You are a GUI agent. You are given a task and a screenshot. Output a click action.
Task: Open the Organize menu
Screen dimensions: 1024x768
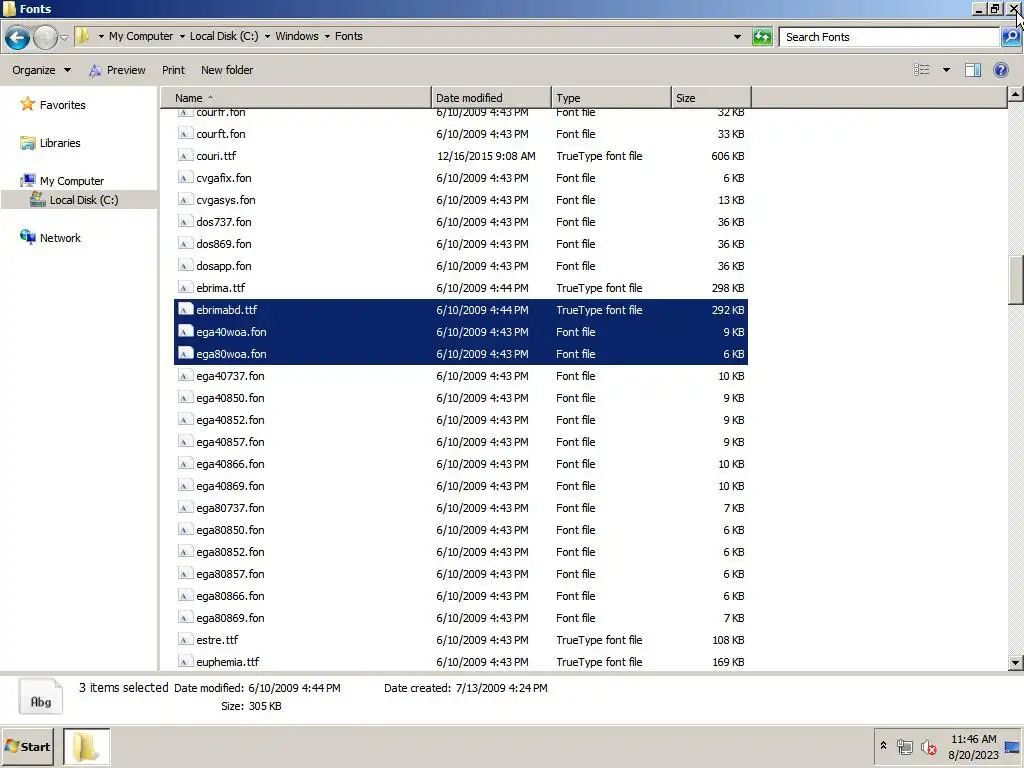(41, 70)
